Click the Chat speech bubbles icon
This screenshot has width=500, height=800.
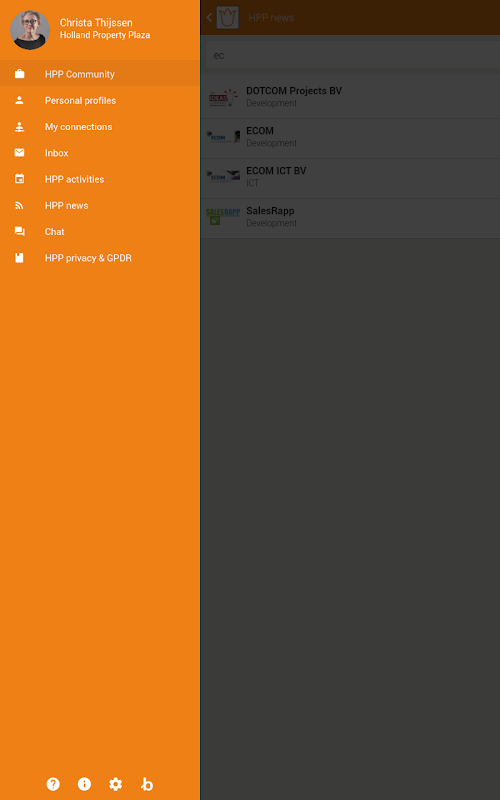[x=19, y=232]
